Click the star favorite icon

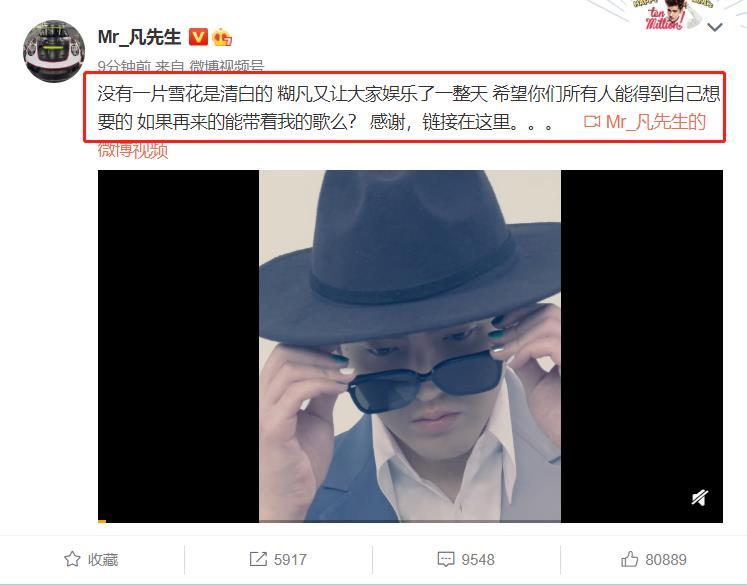click(72, 559)
